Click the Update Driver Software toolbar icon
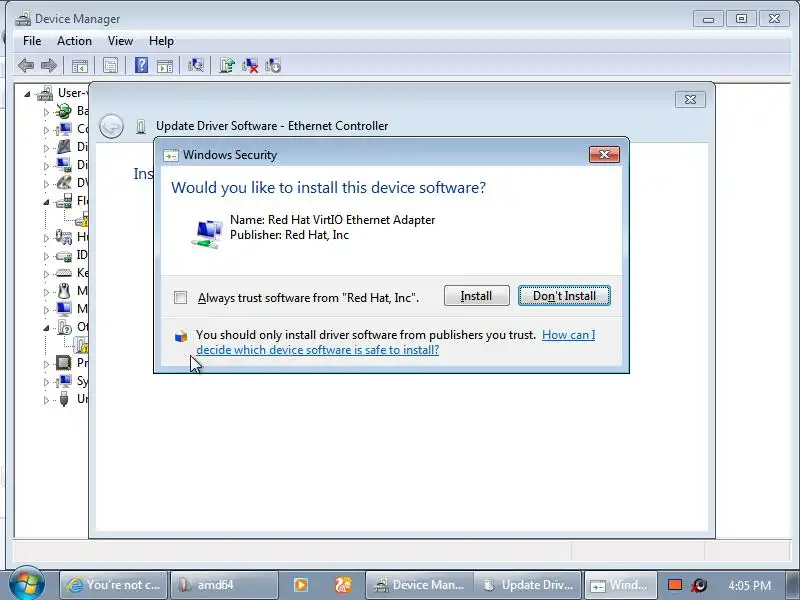Viewport: 800px width, 600px height. pos(227,65)
